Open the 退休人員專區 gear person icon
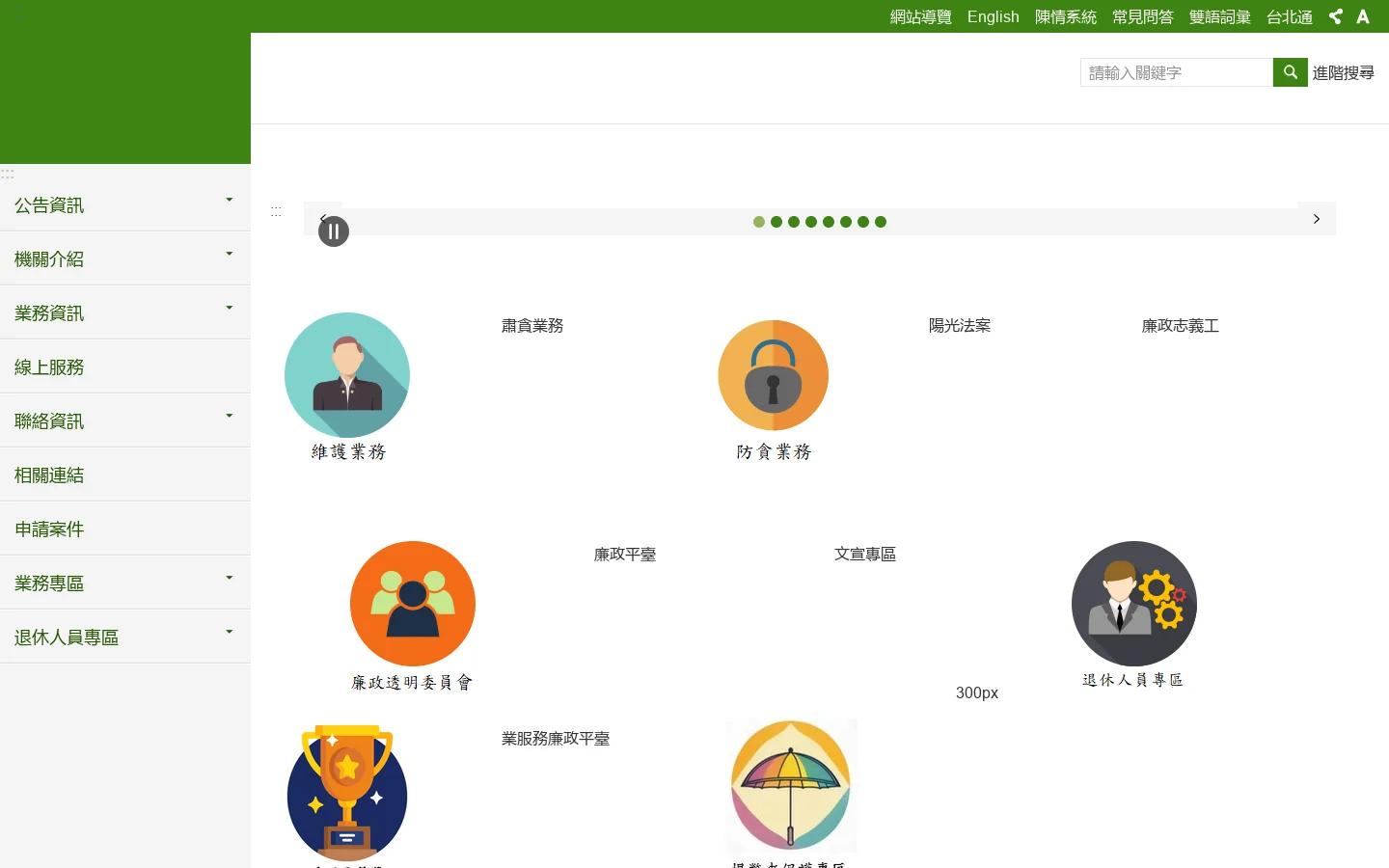 pyautogui.click(x=1134, y=604)
